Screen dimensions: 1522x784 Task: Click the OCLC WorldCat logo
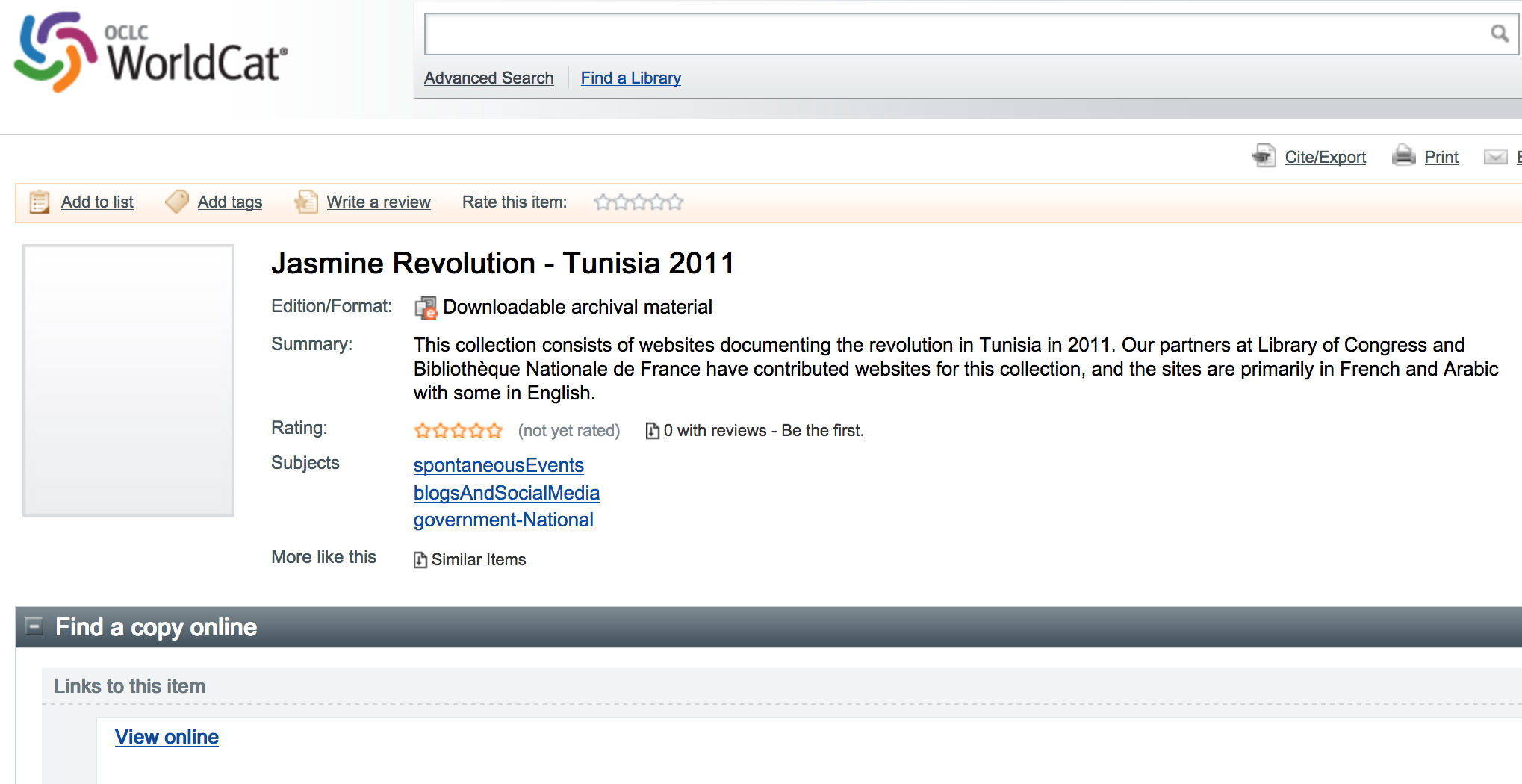pyautogui.click(x=150, y=53)
